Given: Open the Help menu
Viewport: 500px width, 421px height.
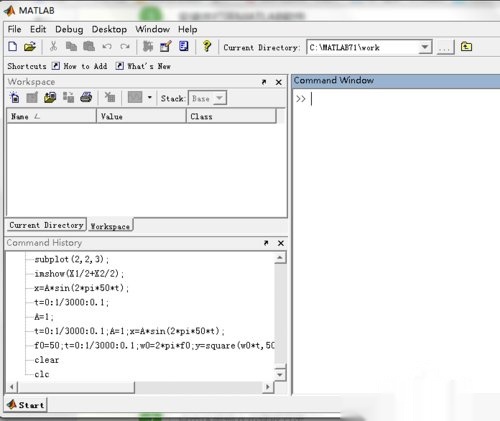Looking at the screenshot, I should click(187, 29).
